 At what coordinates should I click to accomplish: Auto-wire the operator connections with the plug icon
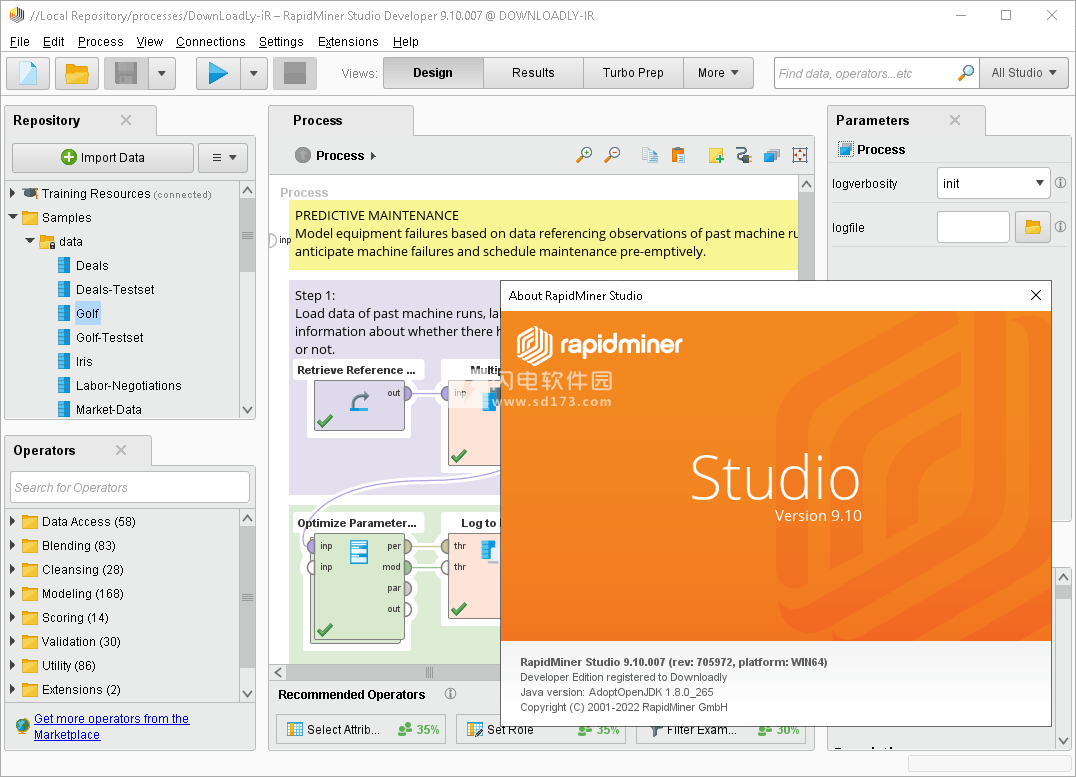coord(744,155)
